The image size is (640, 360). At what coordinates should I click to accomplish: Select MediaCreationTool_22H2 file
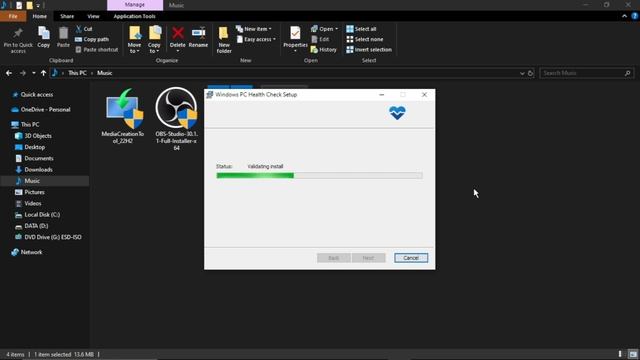coord(122,116)
